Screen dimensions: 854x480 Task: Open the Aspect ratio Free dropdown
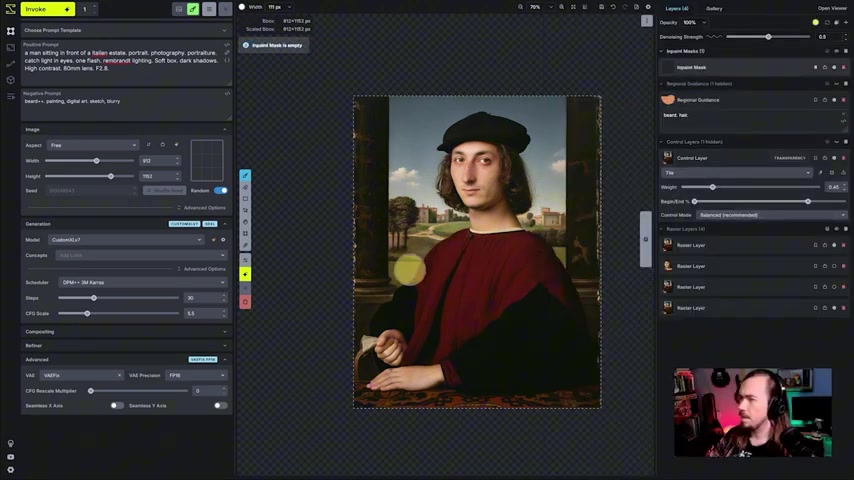93,145
